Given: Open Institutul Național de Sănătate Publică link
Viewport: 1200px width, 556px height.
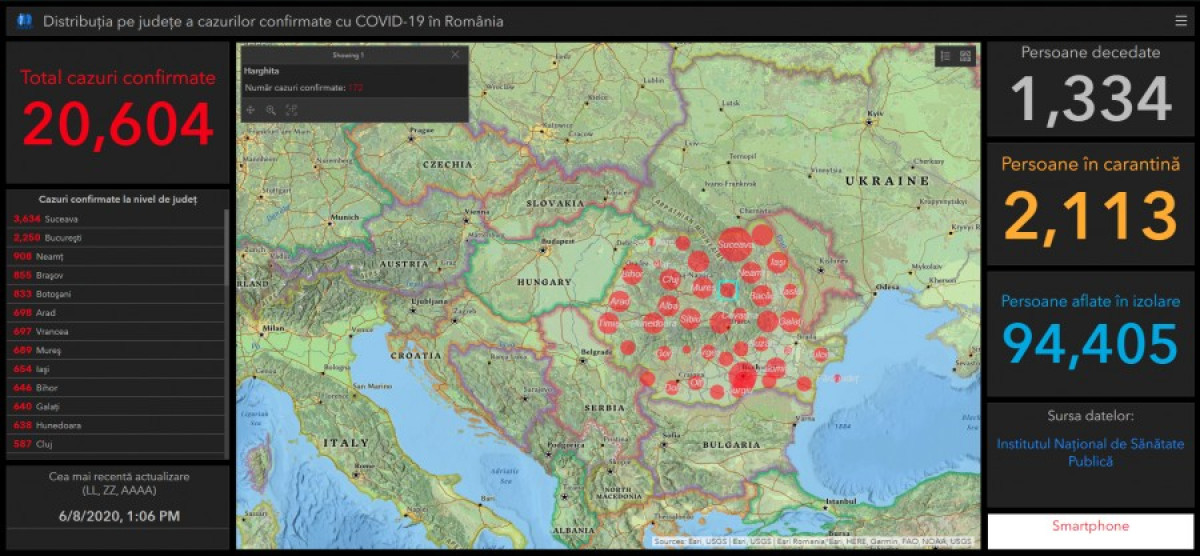Looking at the screenshot, I should 1090,452.
